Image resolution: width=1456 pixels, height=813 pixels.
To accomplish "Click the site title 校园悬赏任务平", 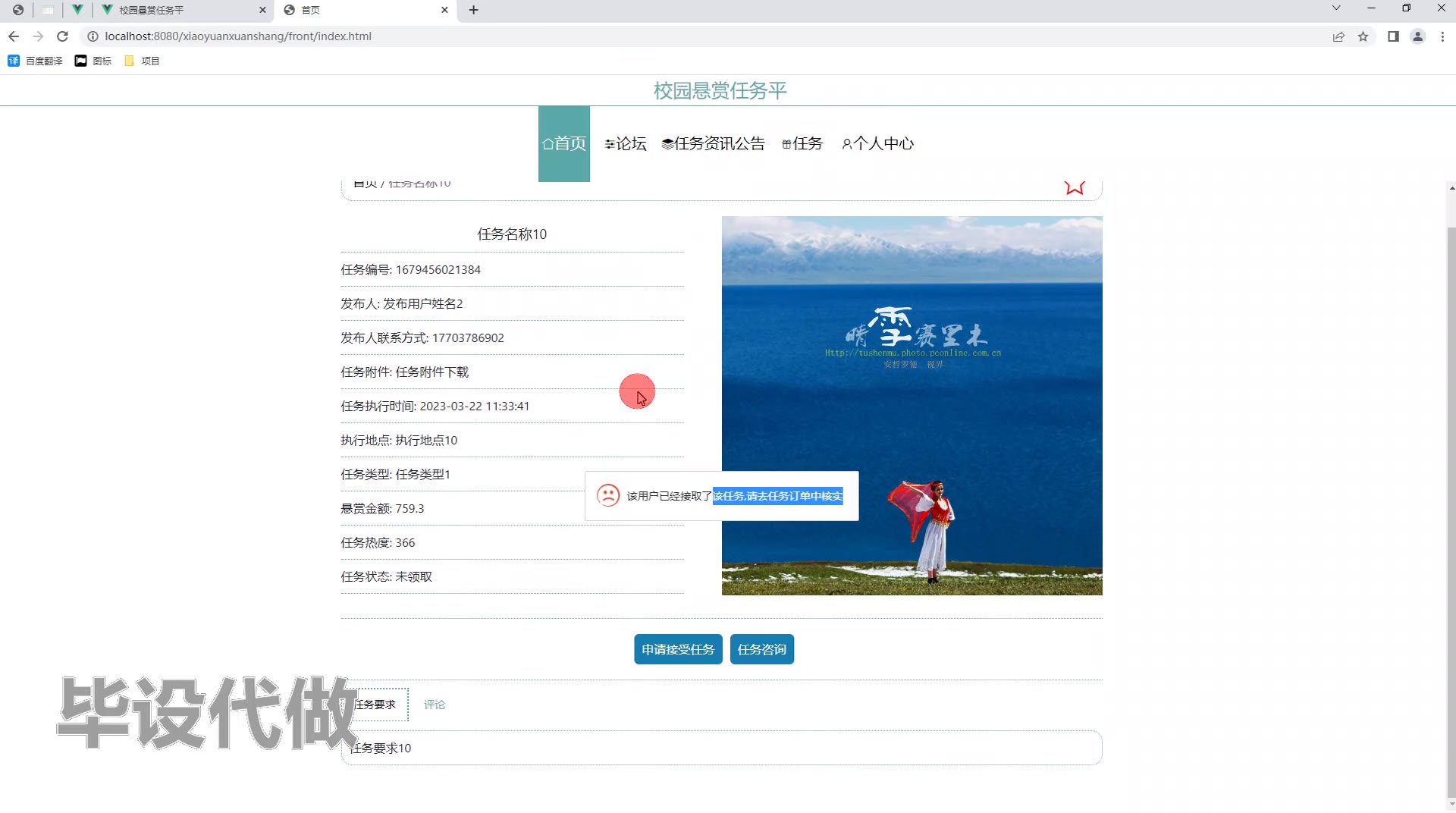I will pyautogui.click(x=720, y=91).
